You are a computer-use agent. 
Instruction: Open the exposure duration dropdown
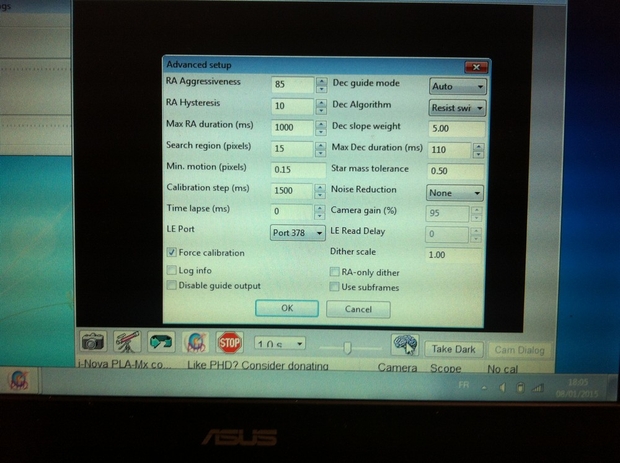280,344
